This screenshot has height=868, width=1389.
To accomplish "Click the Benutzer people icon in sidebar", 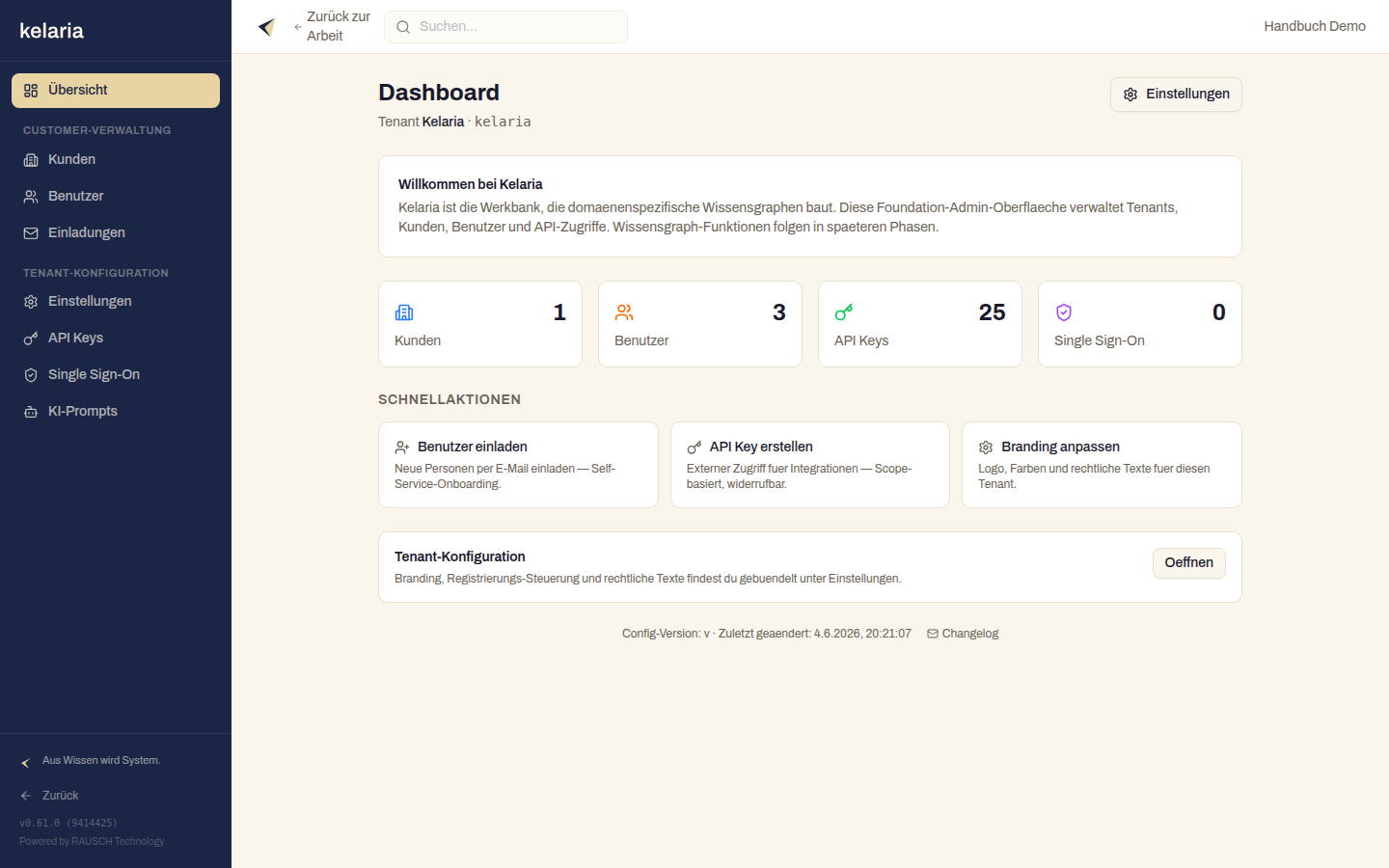I will [31, 197].
